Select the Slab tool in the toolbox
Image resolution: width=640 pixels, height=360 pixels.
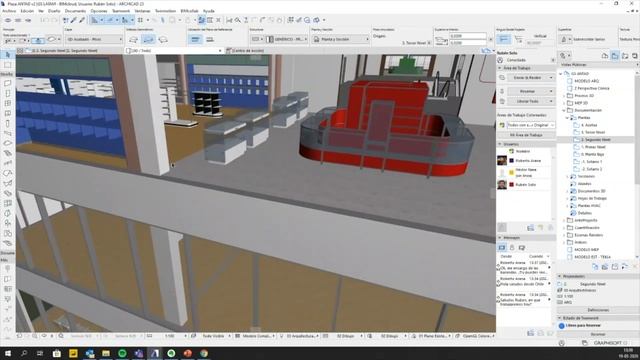coord(7,143)
